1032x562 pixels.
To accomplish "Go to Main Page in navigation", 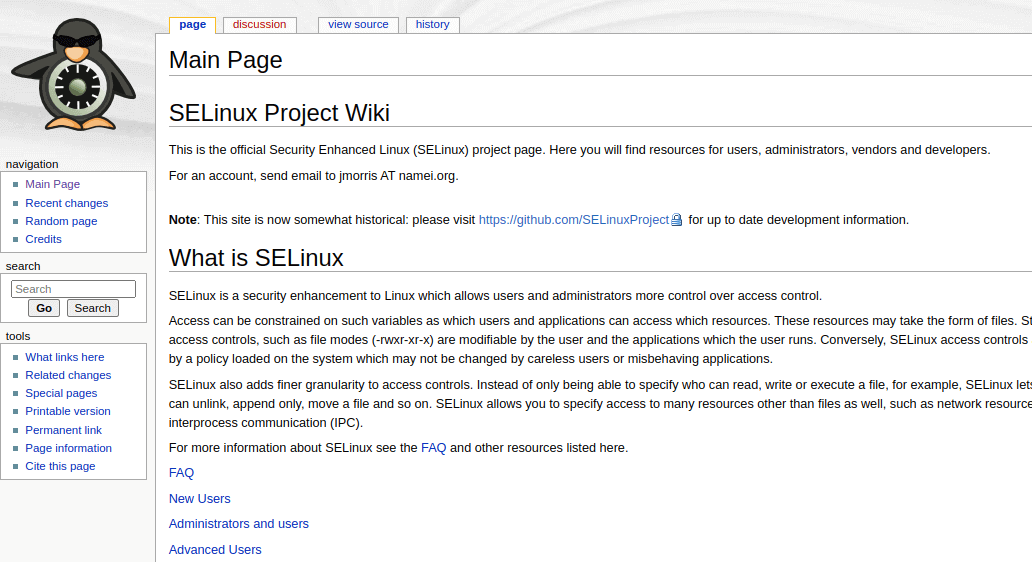I will [x=53, y=184].
